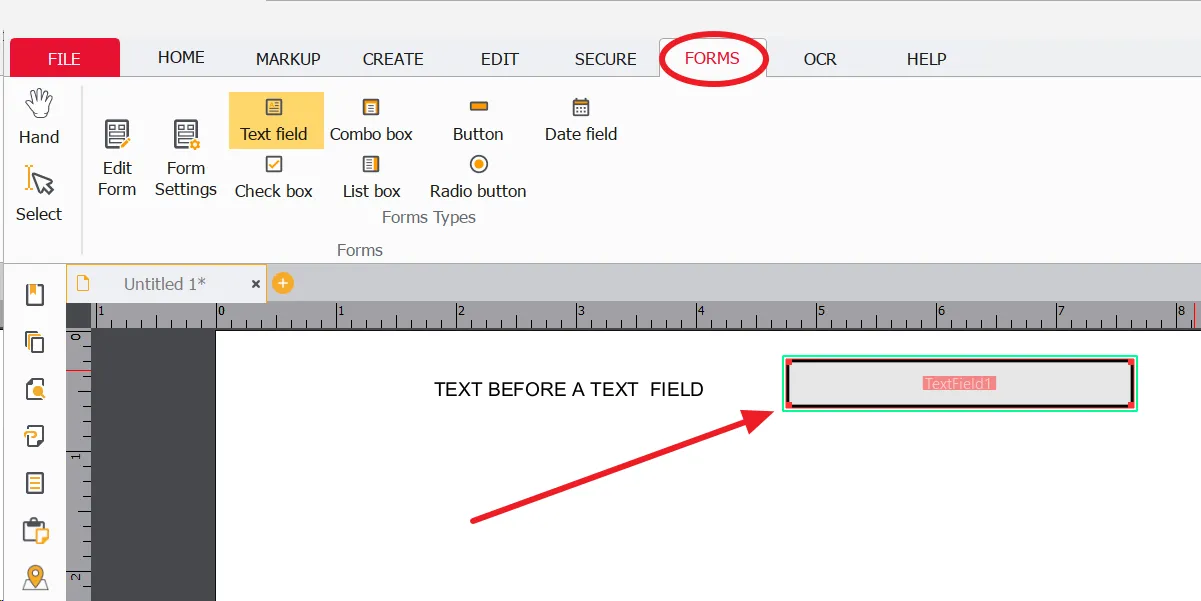Open the page thumbnails sidebar panel
Image resolution: width=1201 pixels, height=601 pixels.
[35, 342]
